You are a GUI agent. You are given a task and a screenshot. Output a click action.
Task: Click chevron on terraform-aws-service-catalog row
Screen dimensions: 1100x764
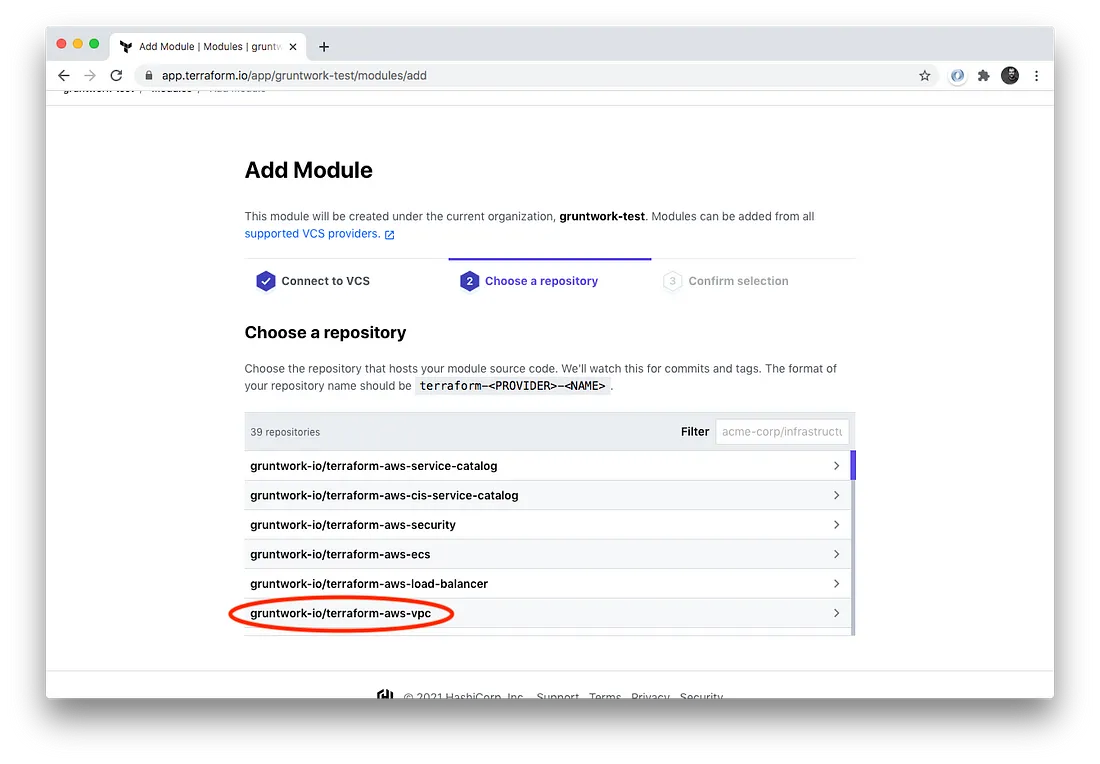pos(836,466)
